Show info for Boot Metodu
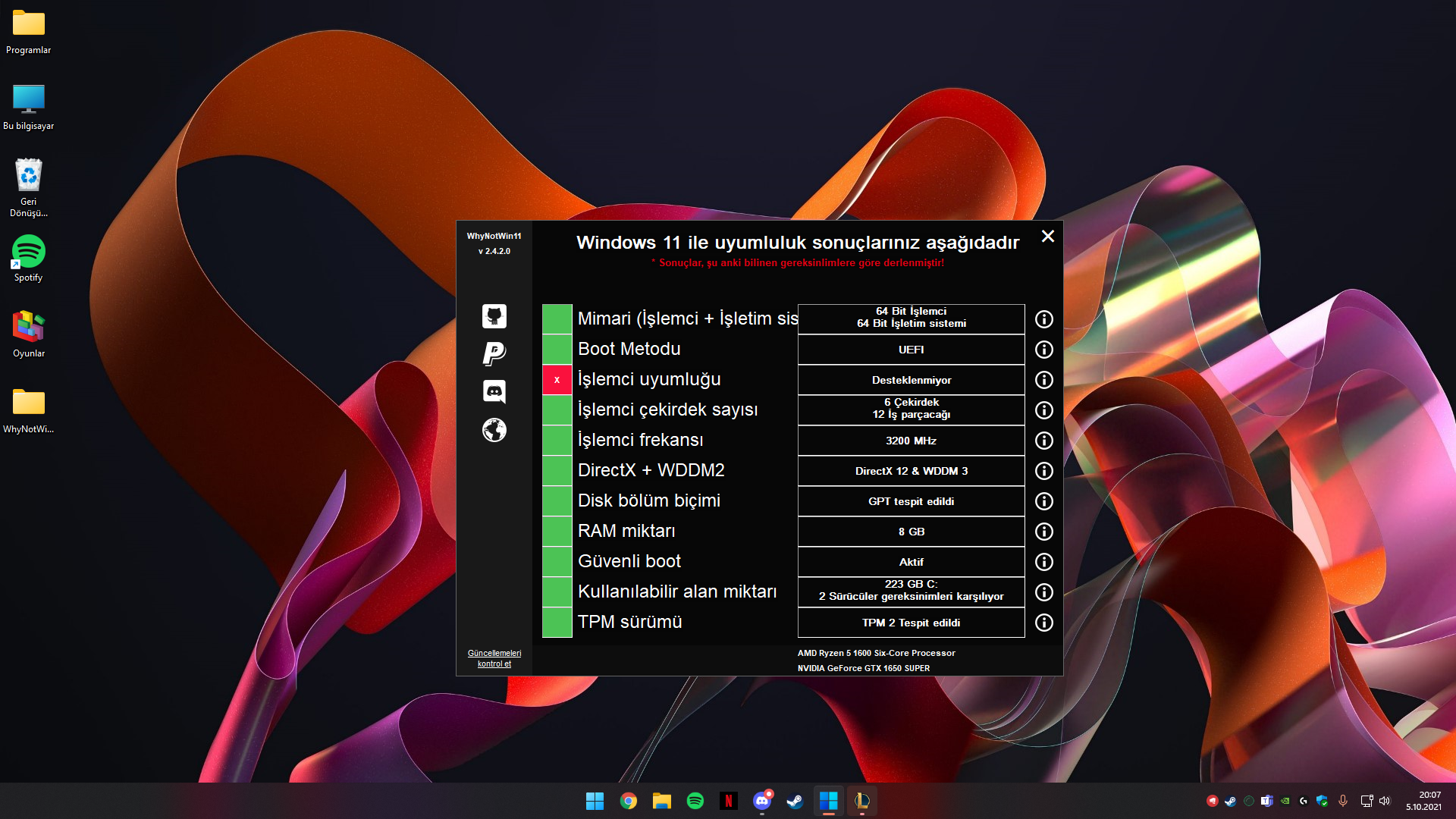 tap(1044, 350)
